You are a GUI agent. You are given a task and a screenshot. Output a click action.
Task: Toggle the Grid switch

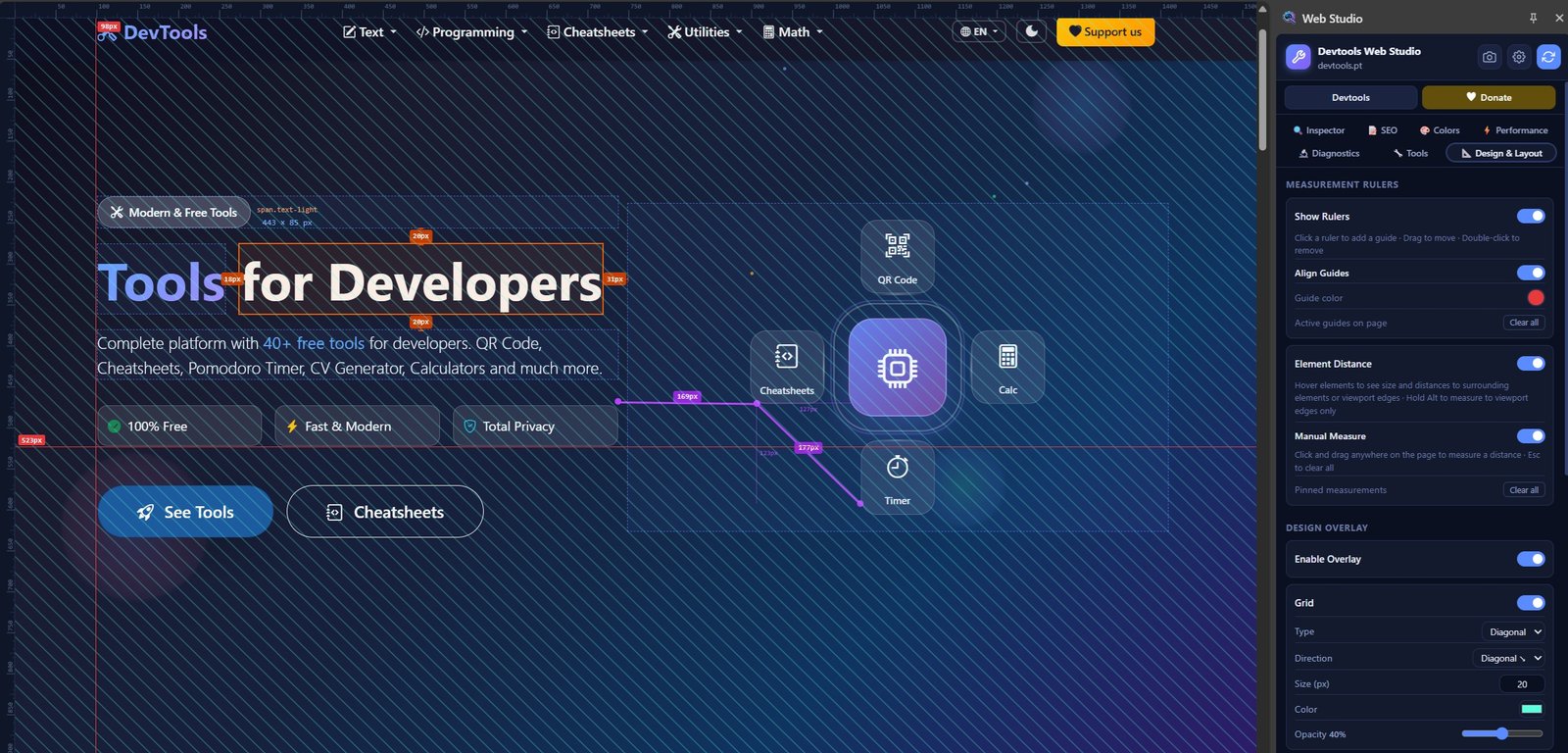tap(1531, 602)
